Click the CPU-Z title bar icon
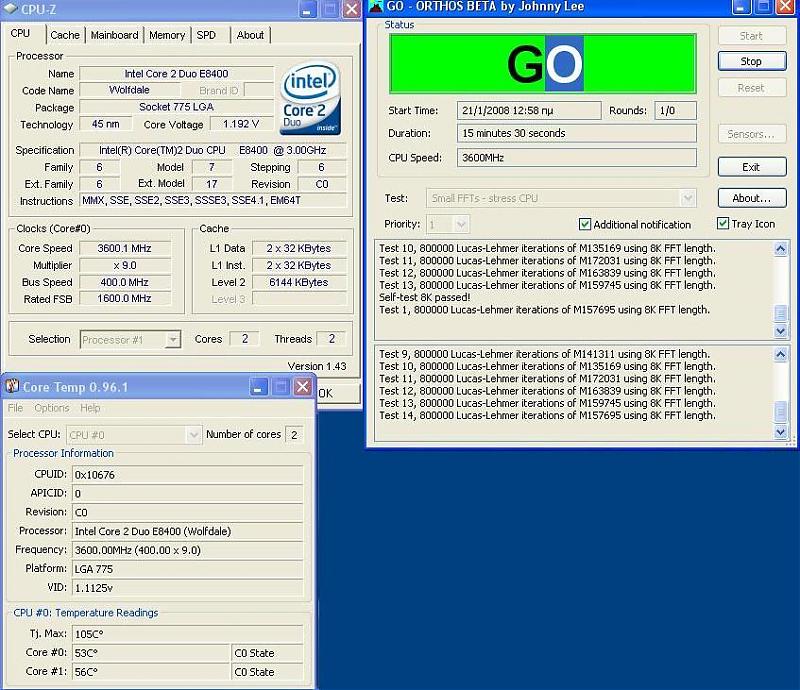Screen dimensions: 800x690 tap(10, 9)
